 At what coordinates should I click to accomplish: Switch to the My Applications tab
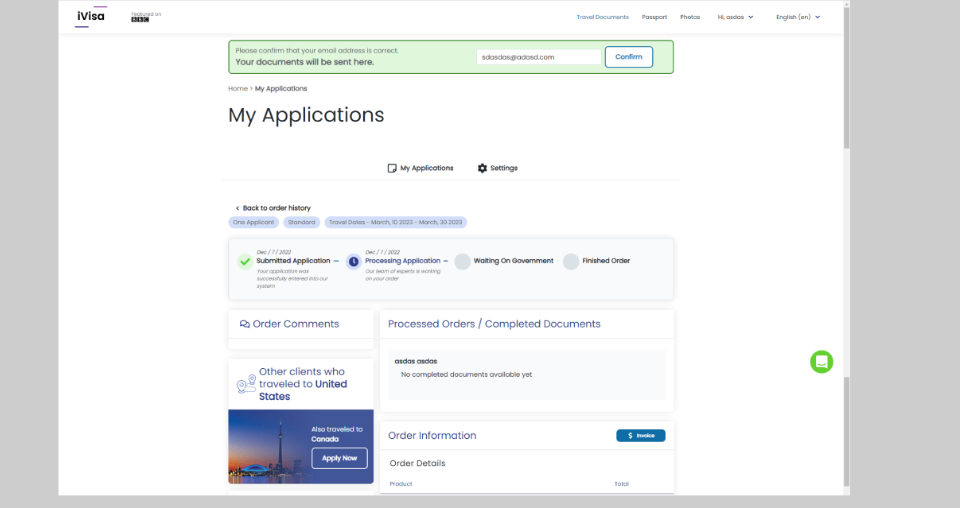pos(421,168)
